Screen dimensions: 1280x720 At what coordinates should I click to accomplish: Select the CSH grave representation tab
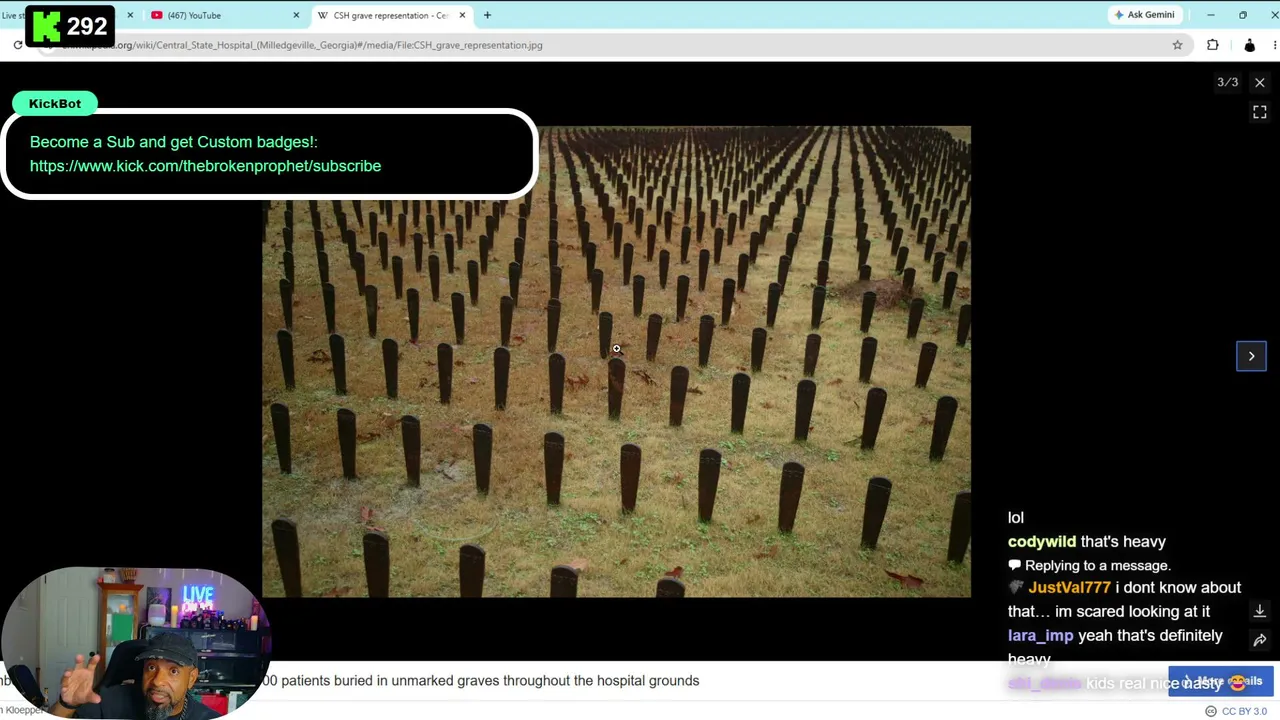pyautogui.click(x=392, y=15)
